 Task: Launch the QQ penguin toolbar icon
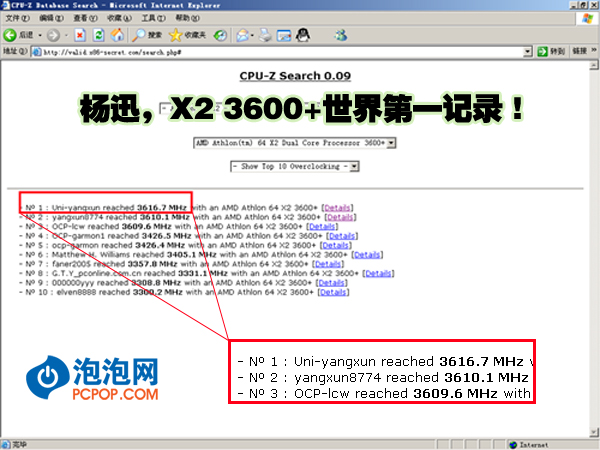tap(303, 35)
